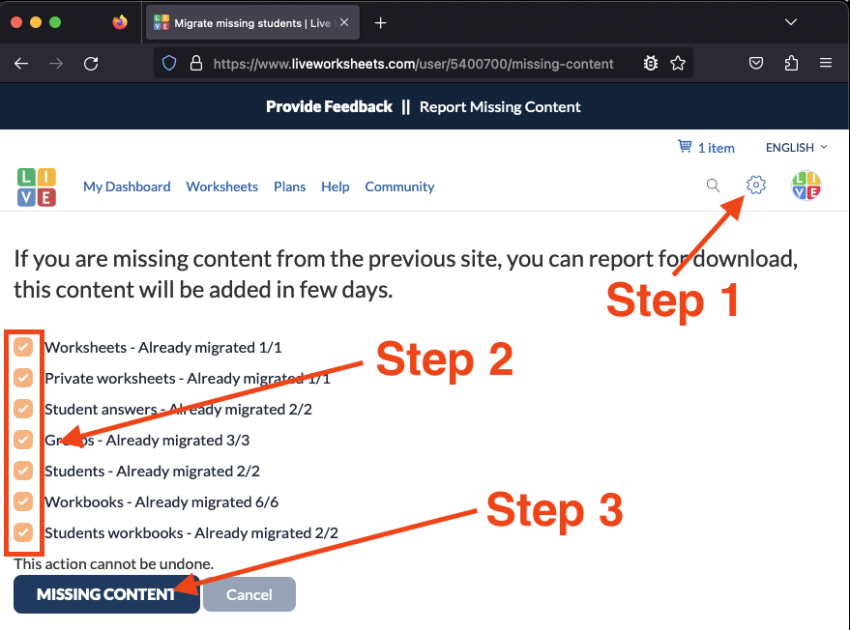Open a new tab with the plus icon
Image resolution: width=850 pixels, height=630 pixels.
(x=381, y=23)
